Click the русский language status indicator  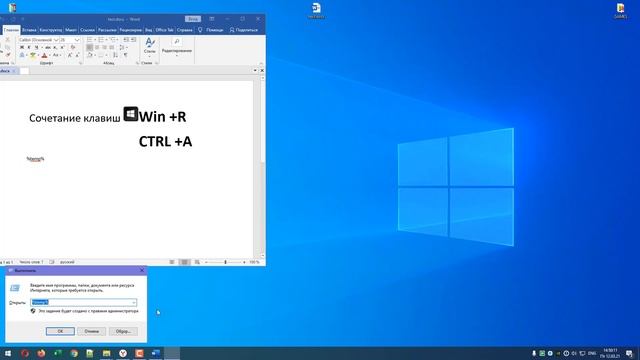point(67,262)
